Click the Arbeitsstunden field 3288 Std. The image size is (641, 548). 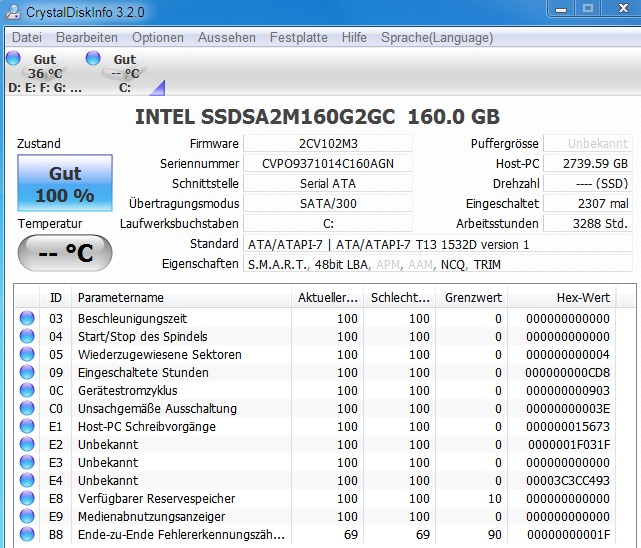pyautogui.click(x=588, y=224)
